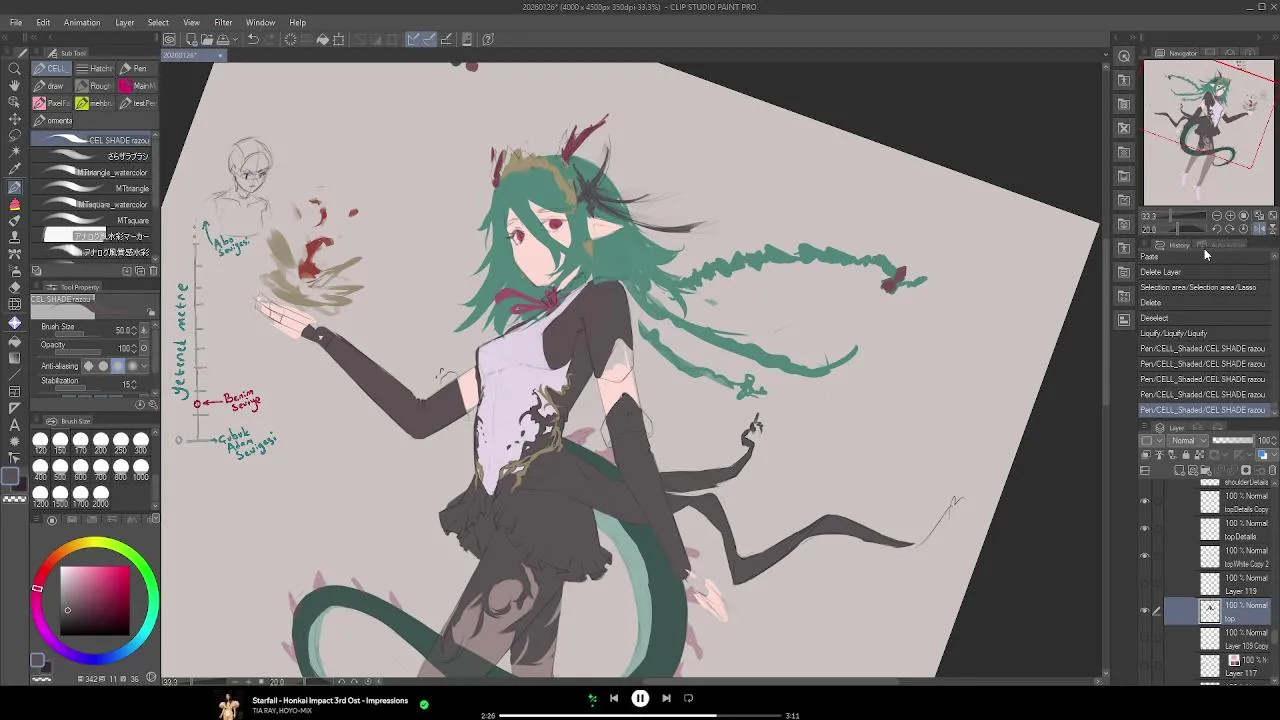Screen dimensions: 1280x720
Task: Open the Window menu
Action: 260,22
